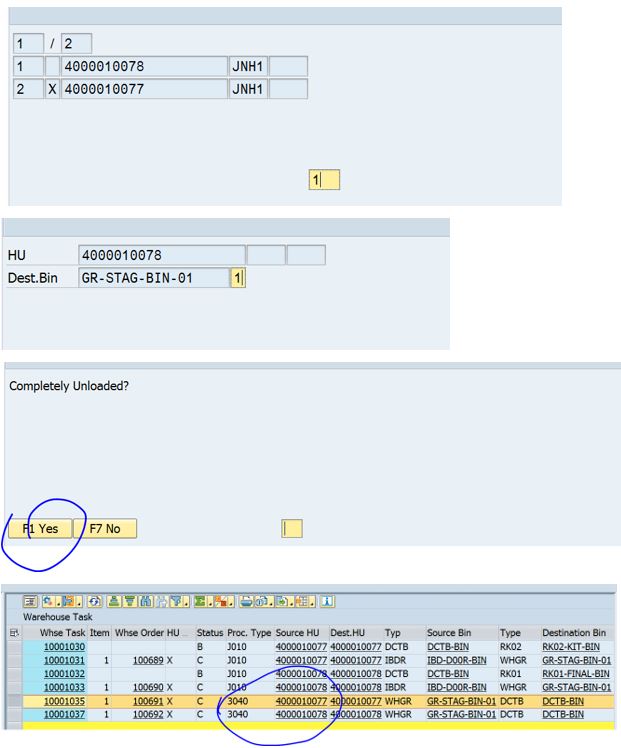Select the row of warehouse task 10001030
Image resolution: width=621 pixels, height=748 pixels.
(x=13, y=647)
